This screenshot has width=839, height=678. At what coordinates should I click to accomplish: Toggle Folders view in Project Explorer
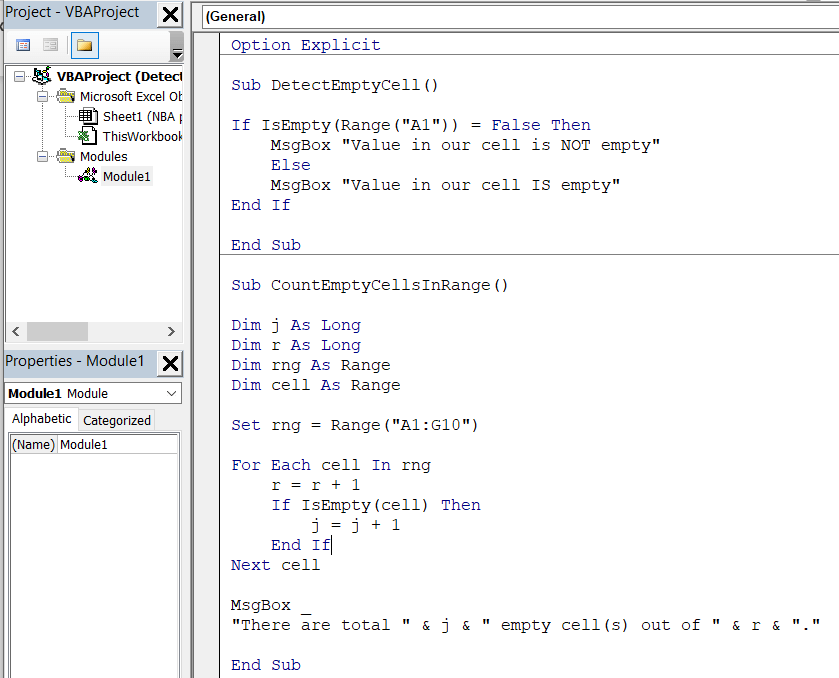[85, 44]
